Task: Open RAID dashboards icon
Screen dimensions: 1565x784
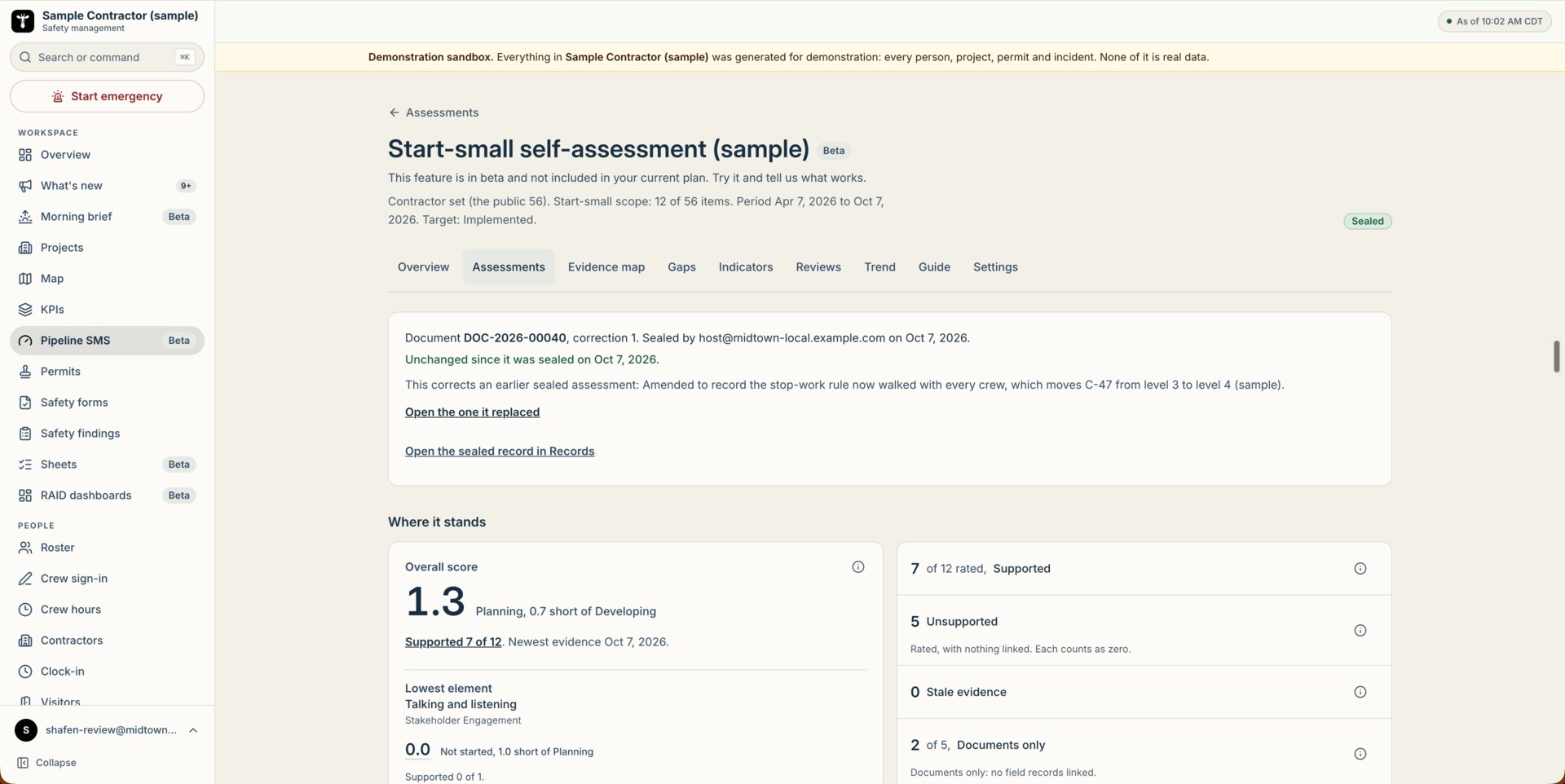Action: 25,496
